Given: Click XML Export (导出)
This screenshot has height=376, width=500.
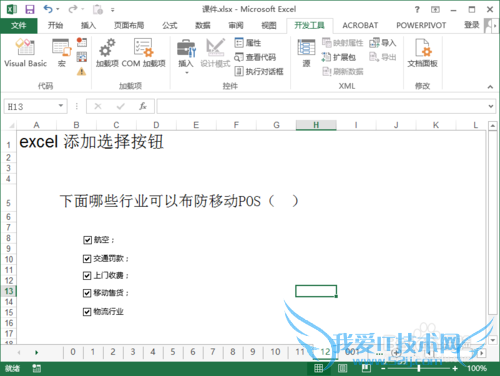Looking at the screenshot, I should coord(383,57).
